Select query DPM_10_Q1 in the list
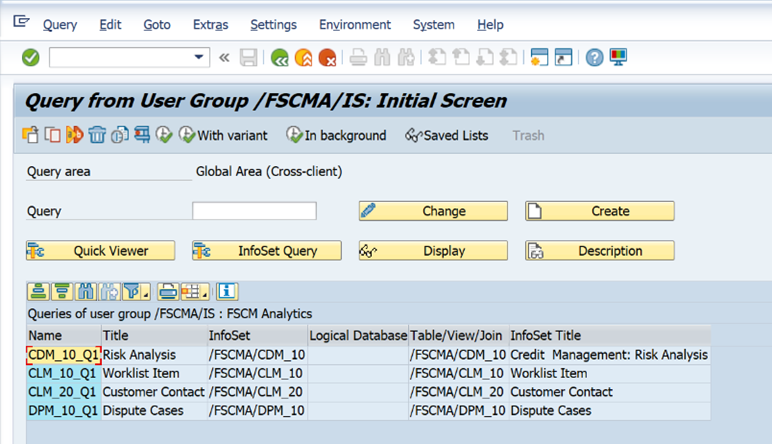This screenshot has width=772, height=444. coord(64,411)
